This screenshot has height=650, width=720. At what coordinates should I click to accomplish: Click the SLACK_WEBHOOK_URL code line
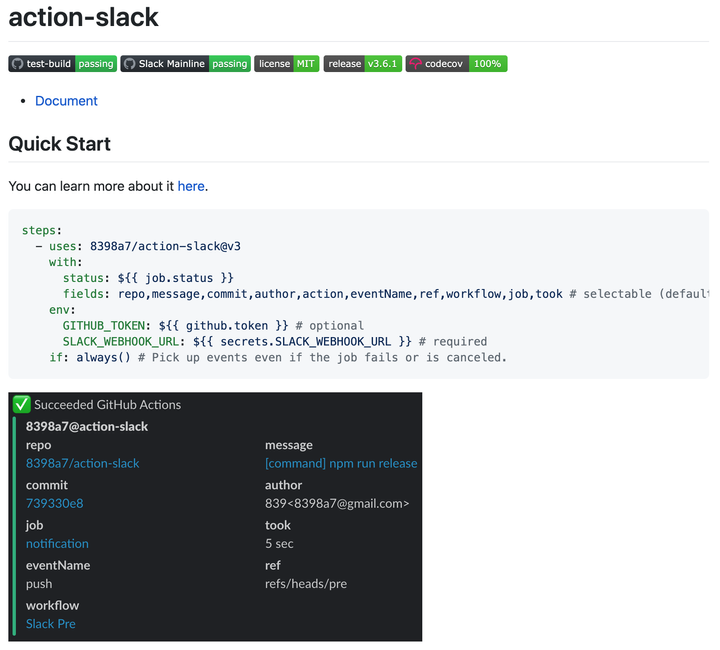click(x=275, y=342)
